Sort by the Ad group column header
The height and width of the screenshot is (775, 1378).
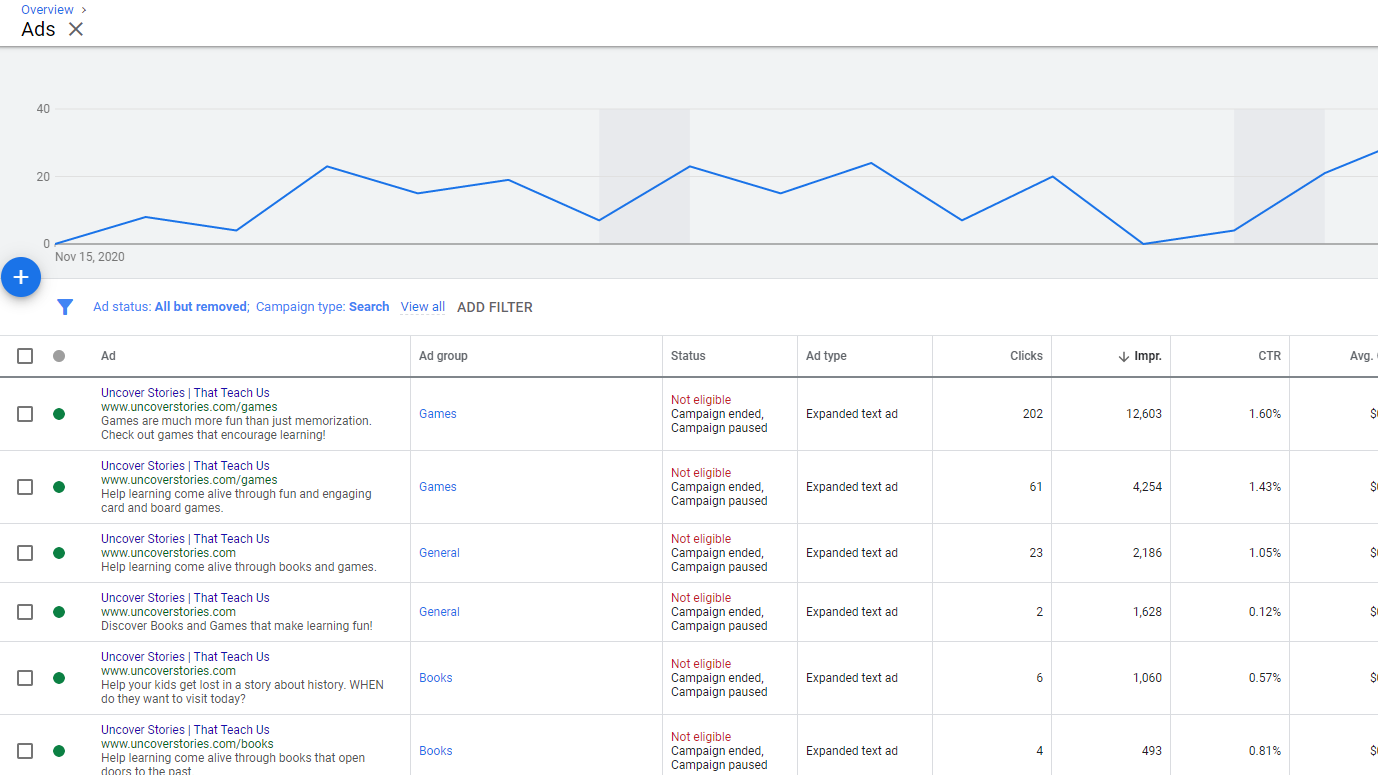tap(443, 356)
